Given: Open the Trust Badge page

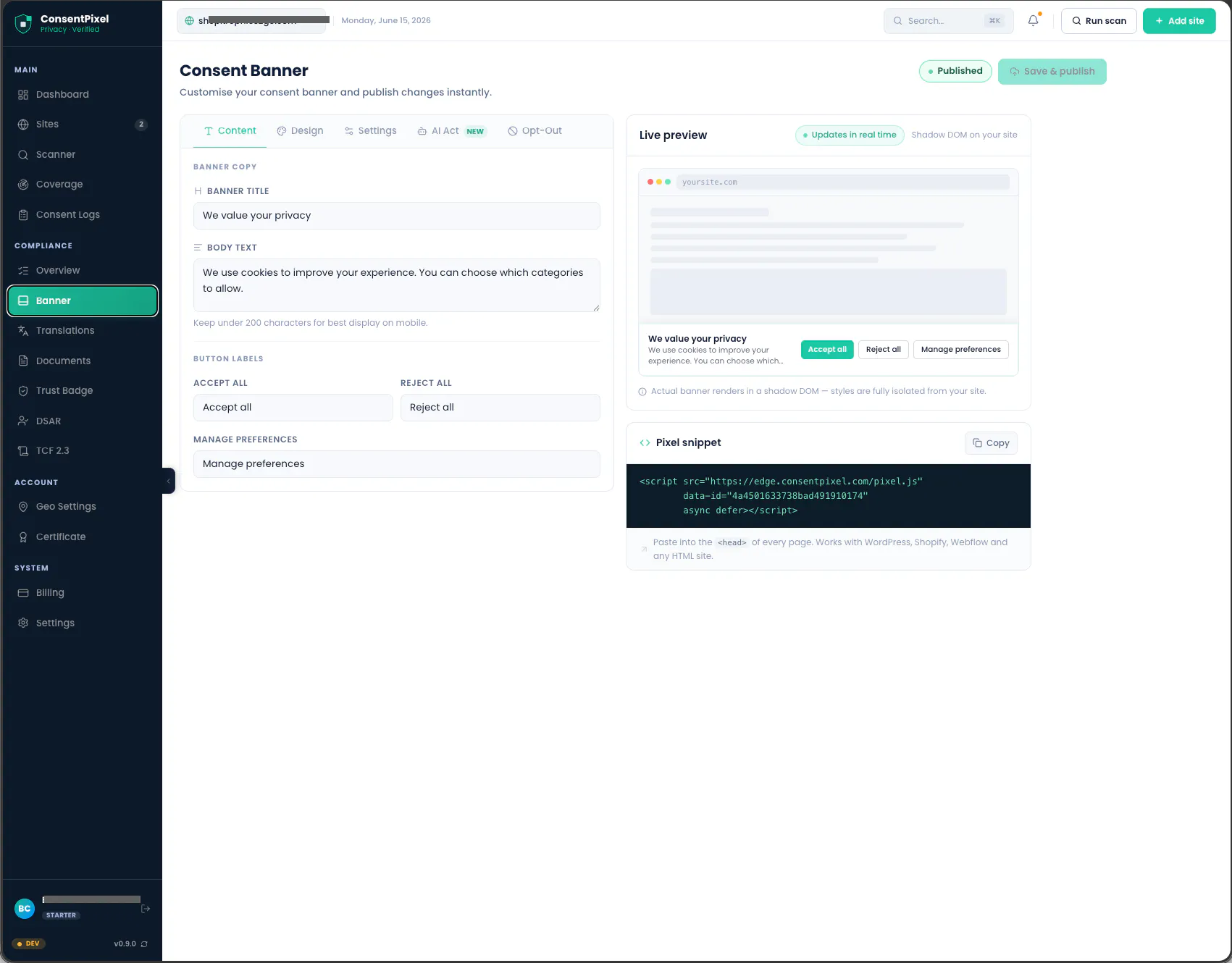Looking at the screenshot, I should [82, 391].
